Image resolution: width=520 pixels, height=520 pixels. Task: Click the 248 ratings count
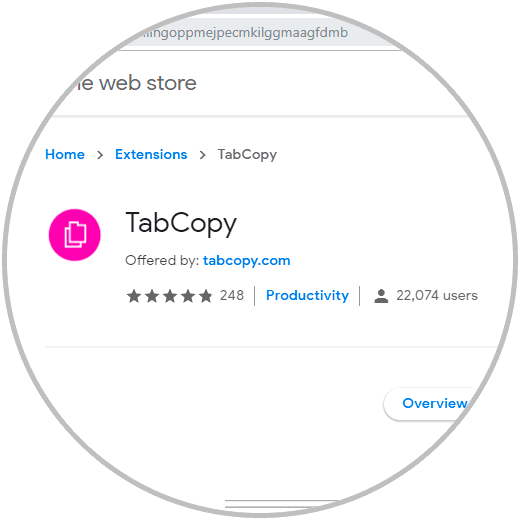pos(232,296)
